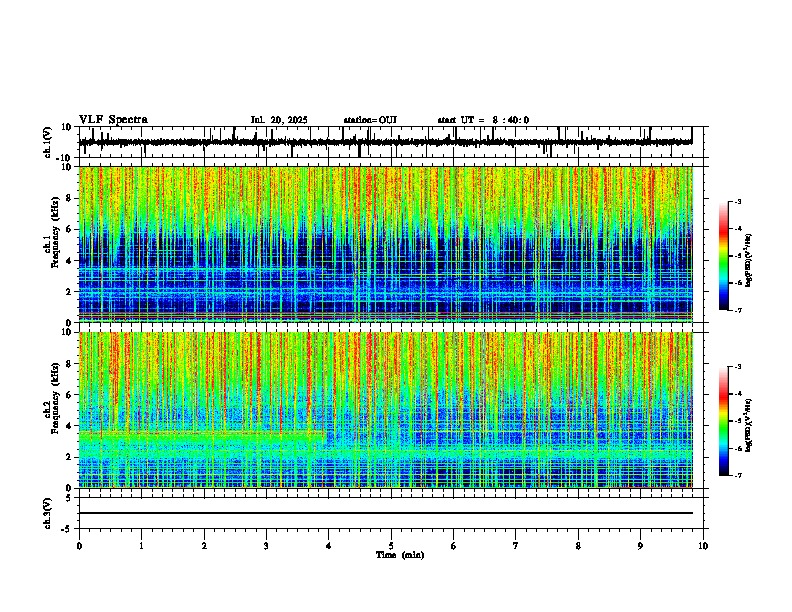Click inside the ch.1 spectrogram plot
This screenshot has width=792, height=612.
[x=386, y=244]
